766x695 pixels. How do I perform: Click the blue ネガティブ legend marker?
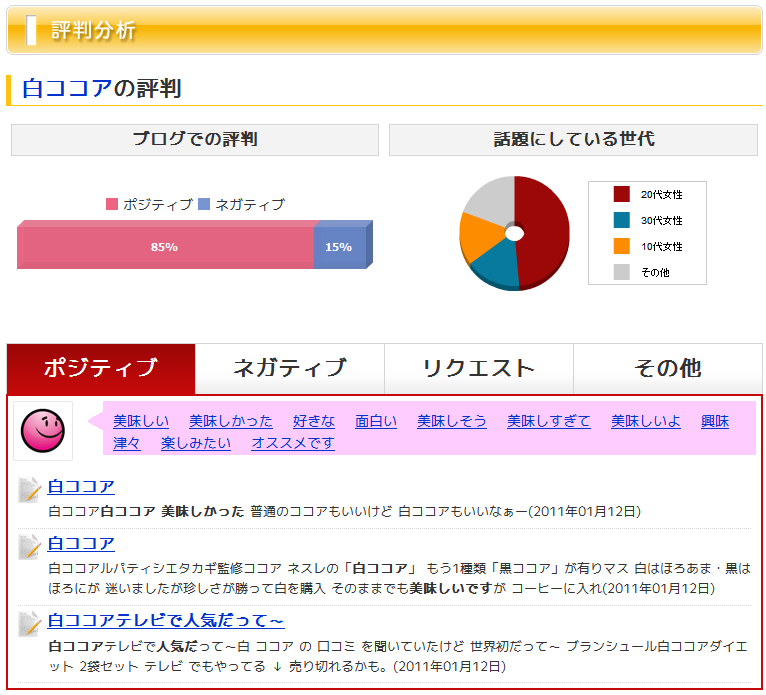[x=204, y=204]
